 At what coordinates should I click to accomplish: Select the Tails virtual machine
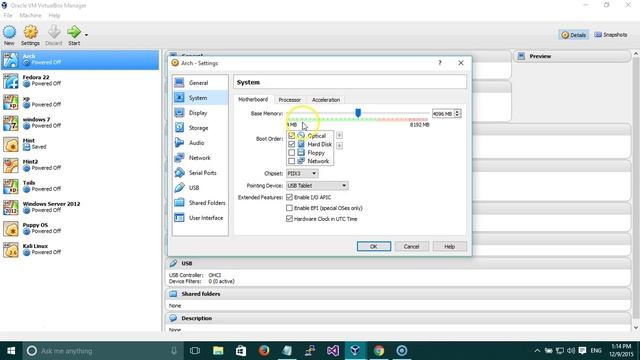(80, 187)
